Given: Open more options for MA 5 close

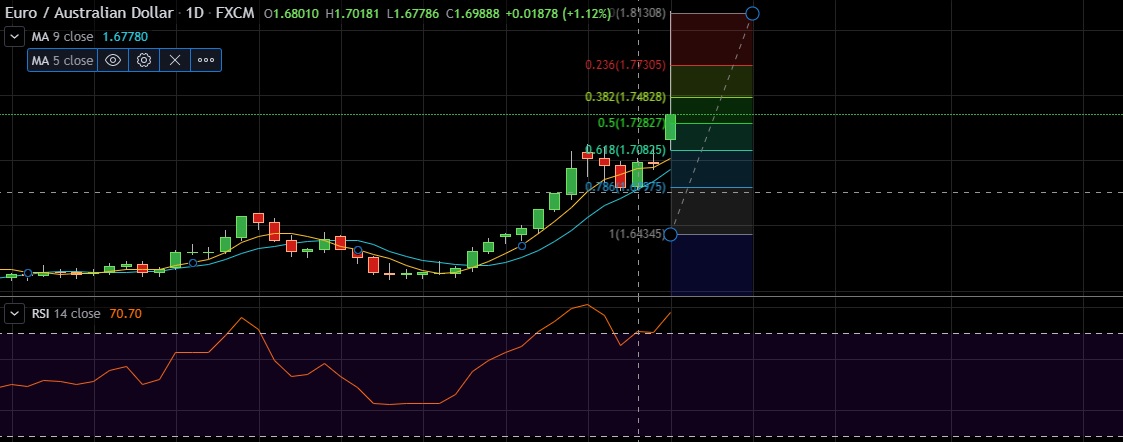Looking at the screenshot, I should click(x=206, y=60).
